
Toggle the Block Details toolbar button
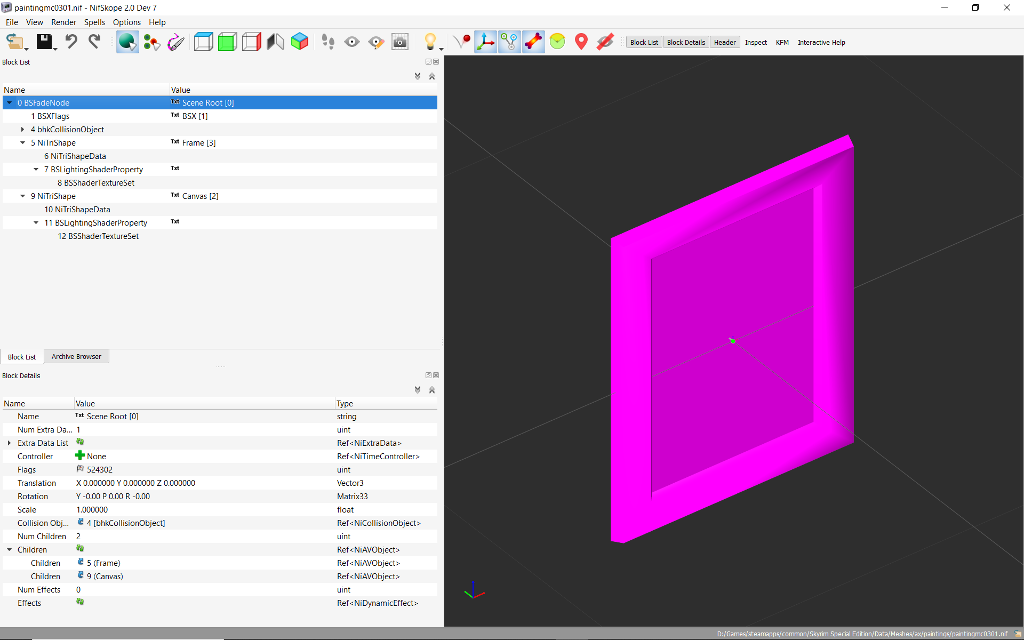[686, 42]
